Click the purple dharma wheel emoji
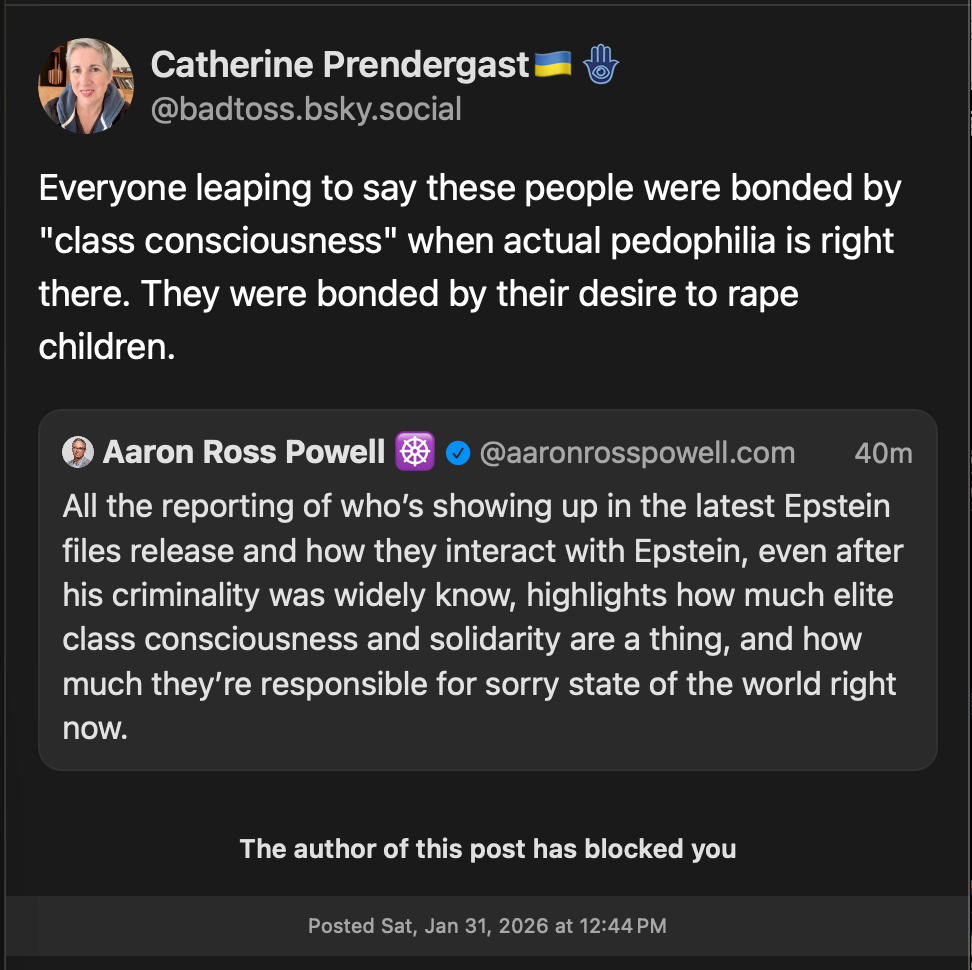The image size is (972, 970). pos(414,453)
